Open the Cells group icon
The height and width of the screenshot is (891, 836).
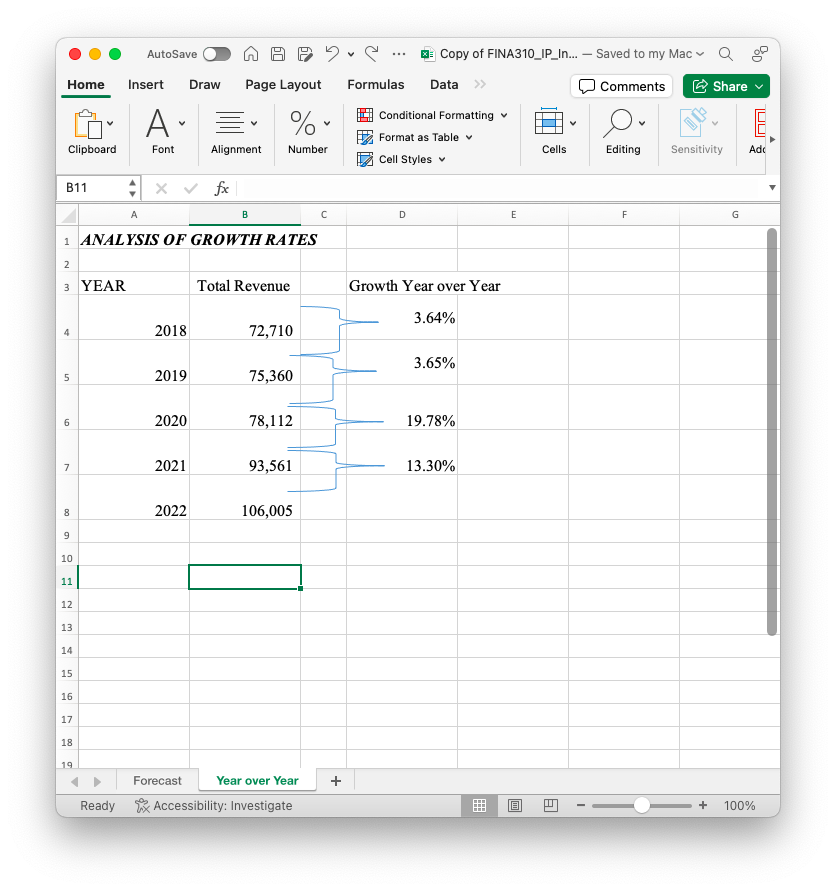pos(549,122)
